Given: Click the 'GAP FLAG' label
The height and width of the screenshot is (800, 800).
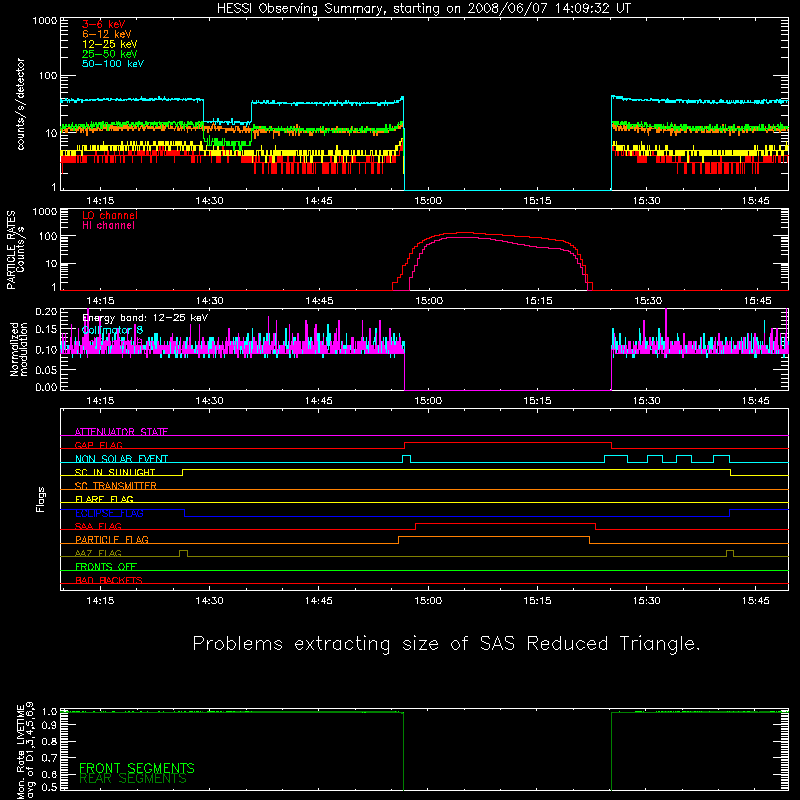Looking at the screenshot, I should coord(98,445).
